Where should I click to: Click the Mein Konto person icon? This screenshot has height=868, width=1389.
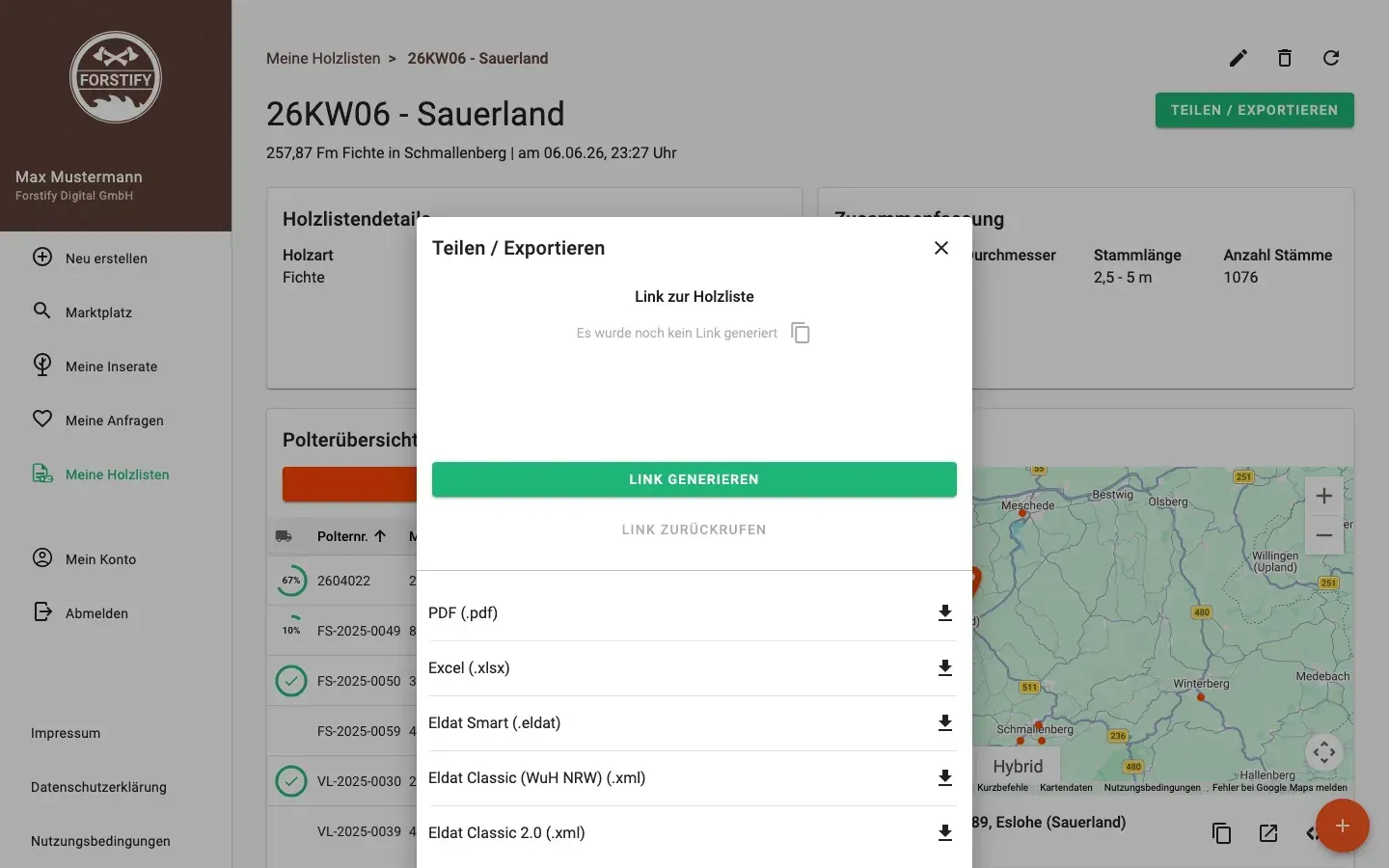(42, 558)
